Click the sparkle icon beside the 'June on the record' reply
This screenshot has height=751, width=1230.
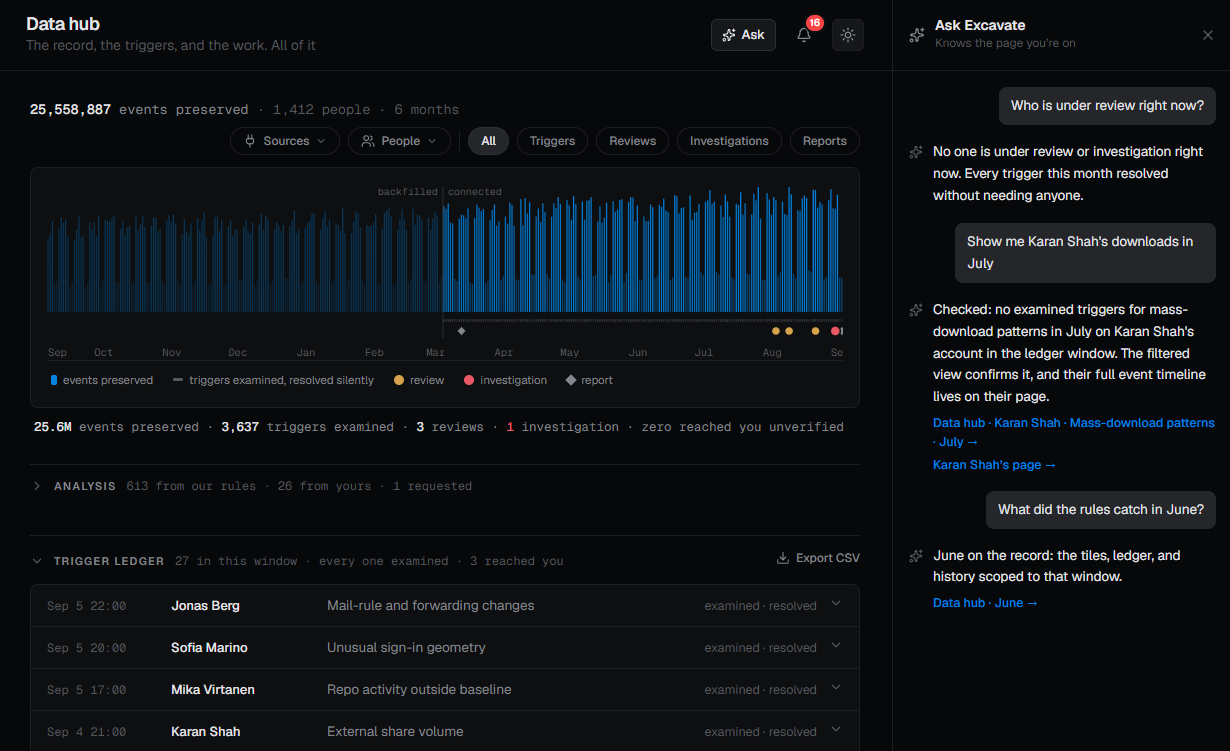(916, 556)
